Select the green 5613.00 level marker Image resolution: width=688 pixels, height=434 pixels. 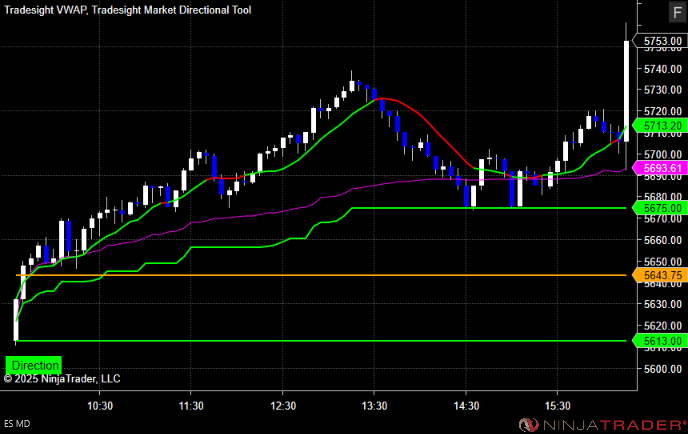click(659, 341)
